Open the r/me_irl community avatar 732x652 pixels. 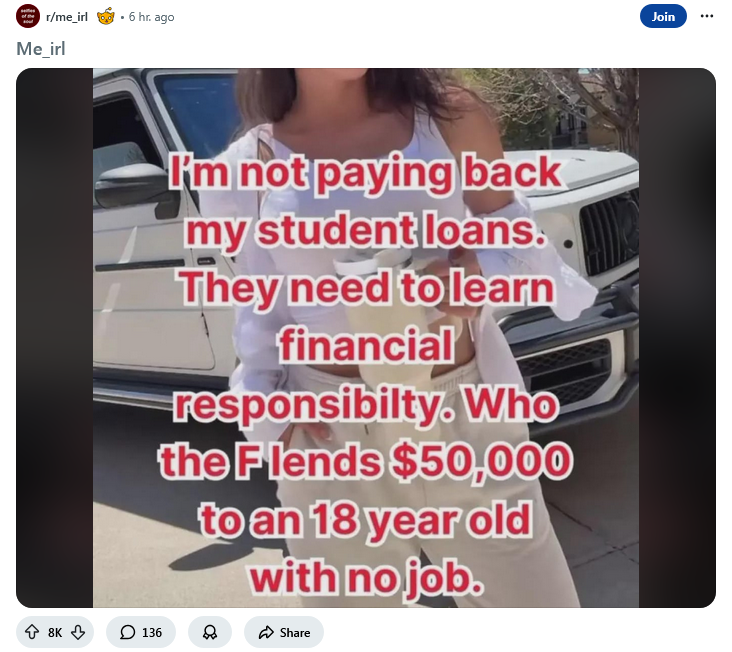[x=28, y=16]
